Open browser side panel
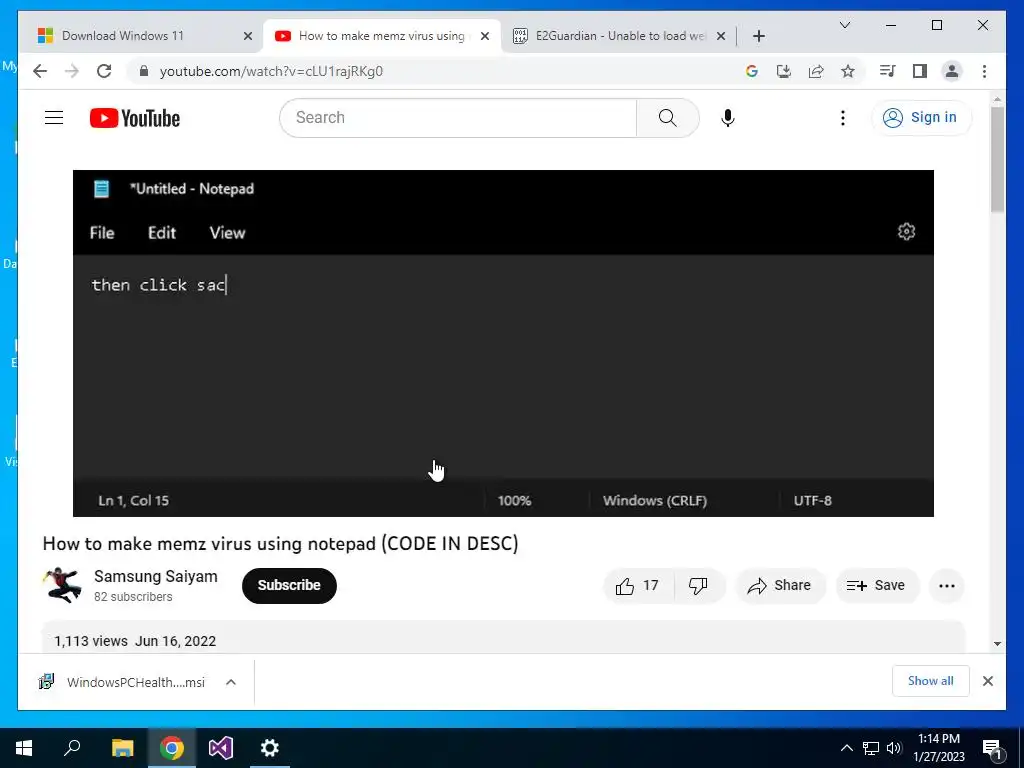The height and width of the screenshot is (768, 1024). [x=920, y=71]
